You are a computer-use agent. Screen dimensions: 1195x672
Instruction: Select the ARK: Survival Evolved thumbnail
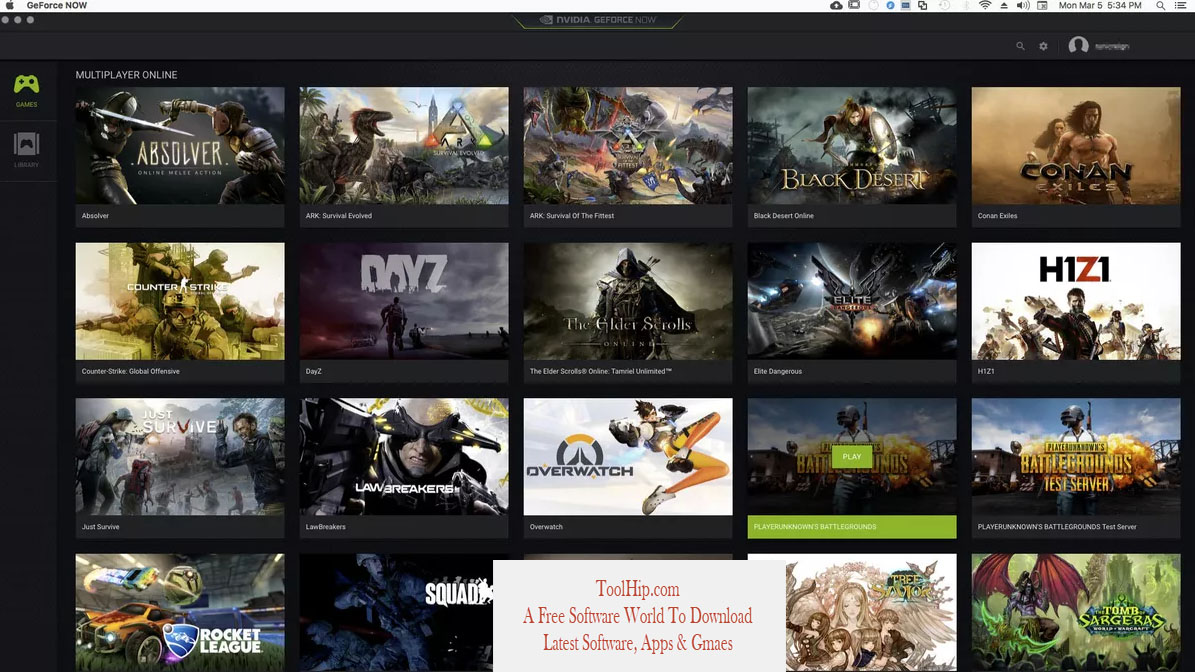coord(404,146)
